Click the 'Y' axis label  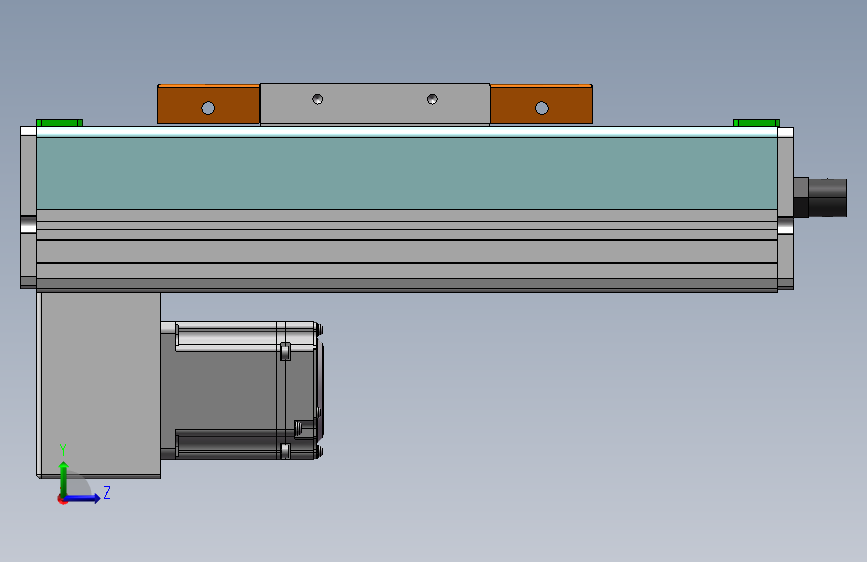pyautogui.click(x=63, y=450)
